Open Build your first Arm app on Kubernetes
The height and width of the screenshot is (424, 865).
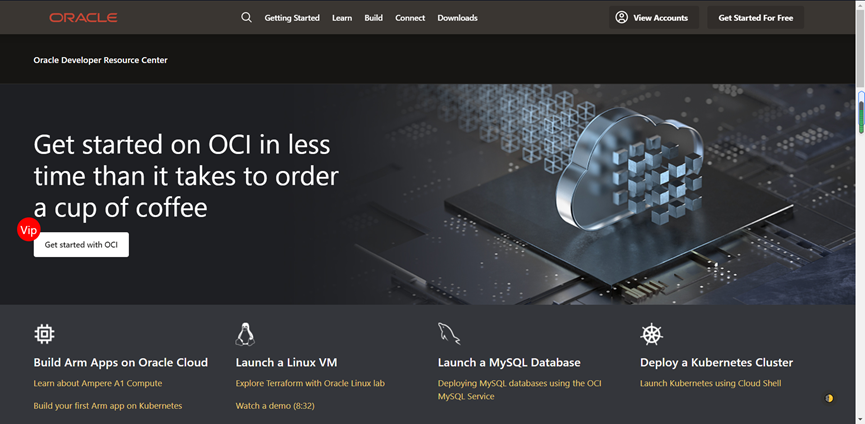[x=108, y=406]
